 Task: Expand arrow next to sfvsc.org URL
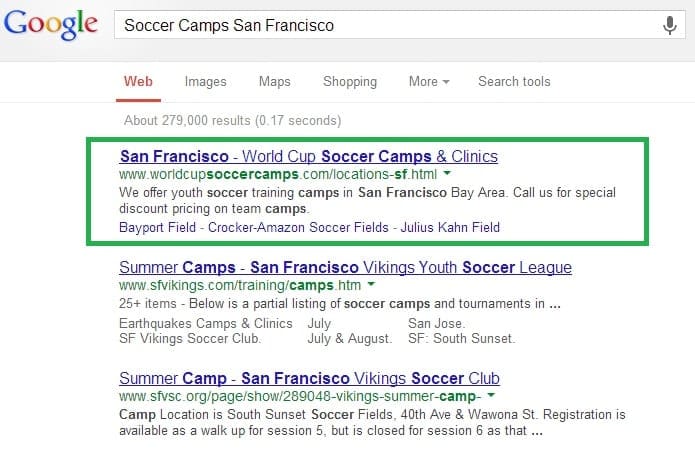pyautogui.click(x=491, y=395)
